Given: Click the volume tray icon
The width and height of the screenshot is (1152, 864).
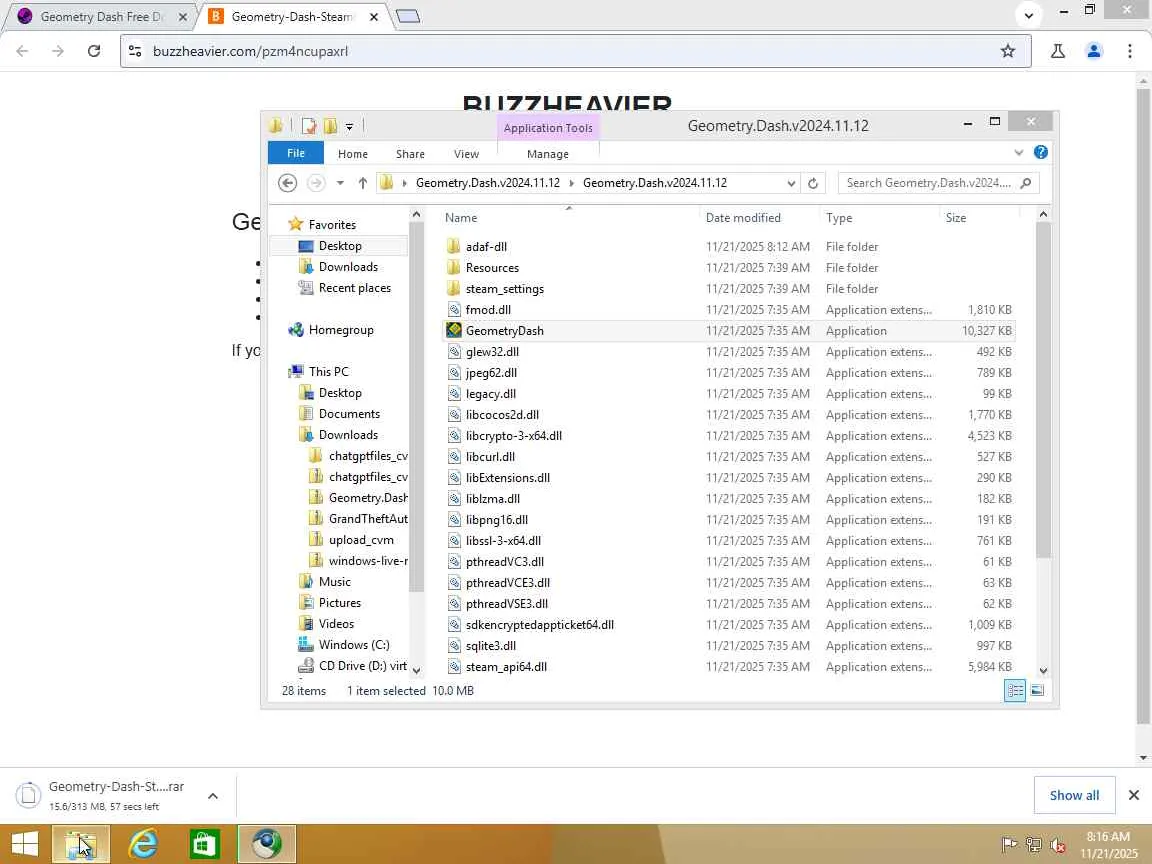Looking at the screenshot, I should pos(1057,845).
